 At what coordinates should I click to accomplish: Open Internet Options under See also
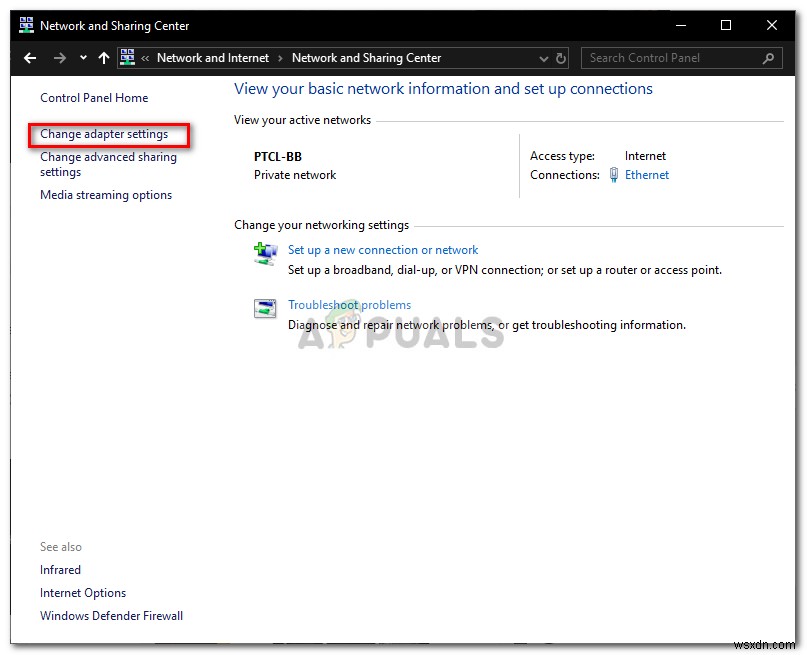point(83,593)
